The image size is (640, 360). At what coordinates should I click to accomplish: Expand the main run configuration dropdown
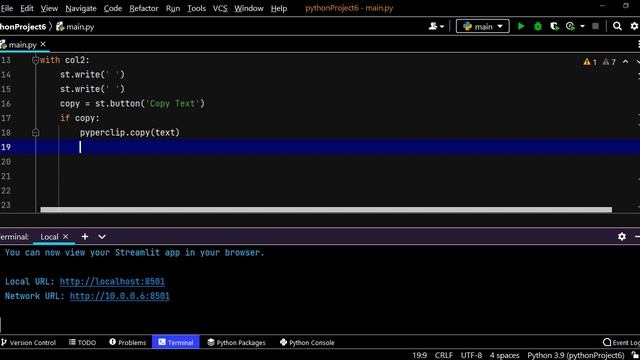[x=482, y=27]
